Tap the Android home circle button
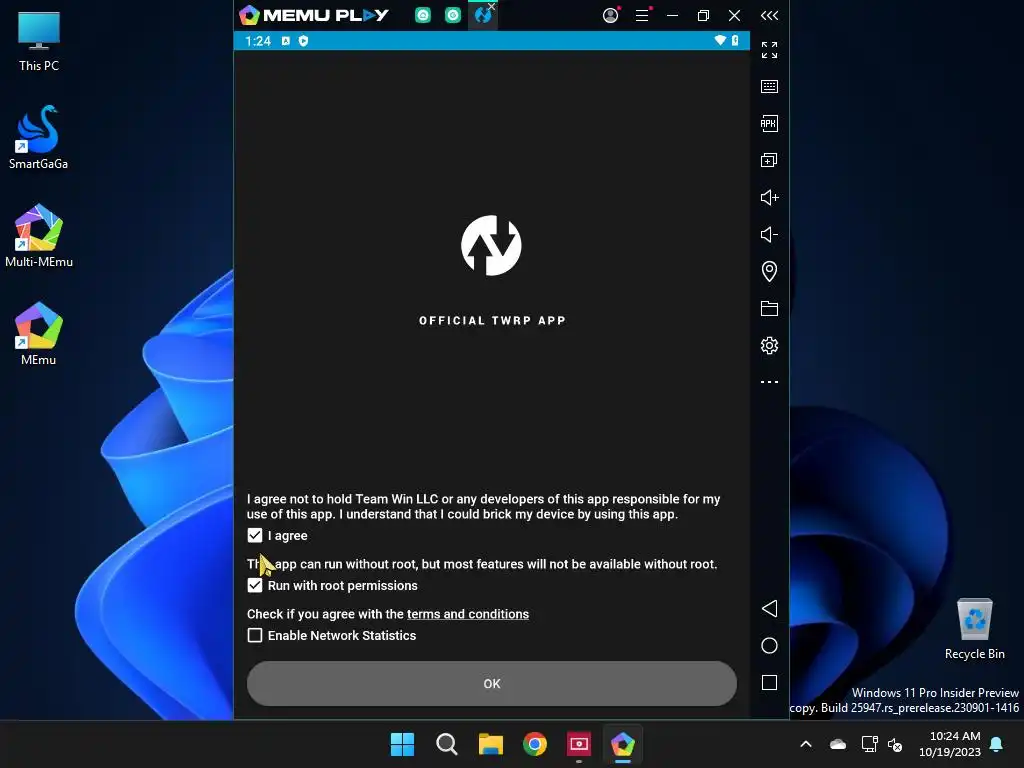1024x768 pixels. coord(769,646)
